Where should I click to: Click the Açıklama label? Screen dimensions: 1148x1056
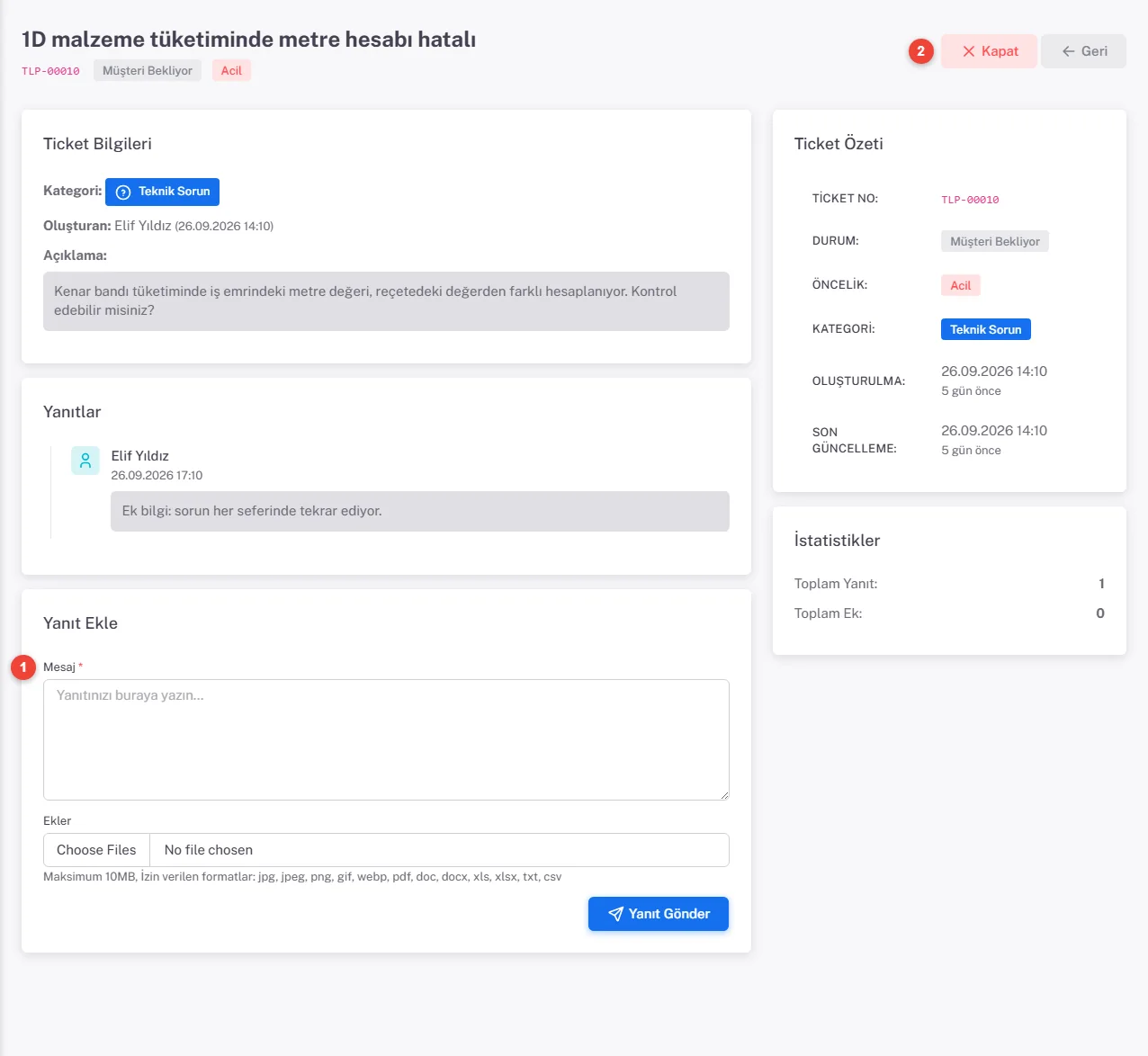point(75,255)
